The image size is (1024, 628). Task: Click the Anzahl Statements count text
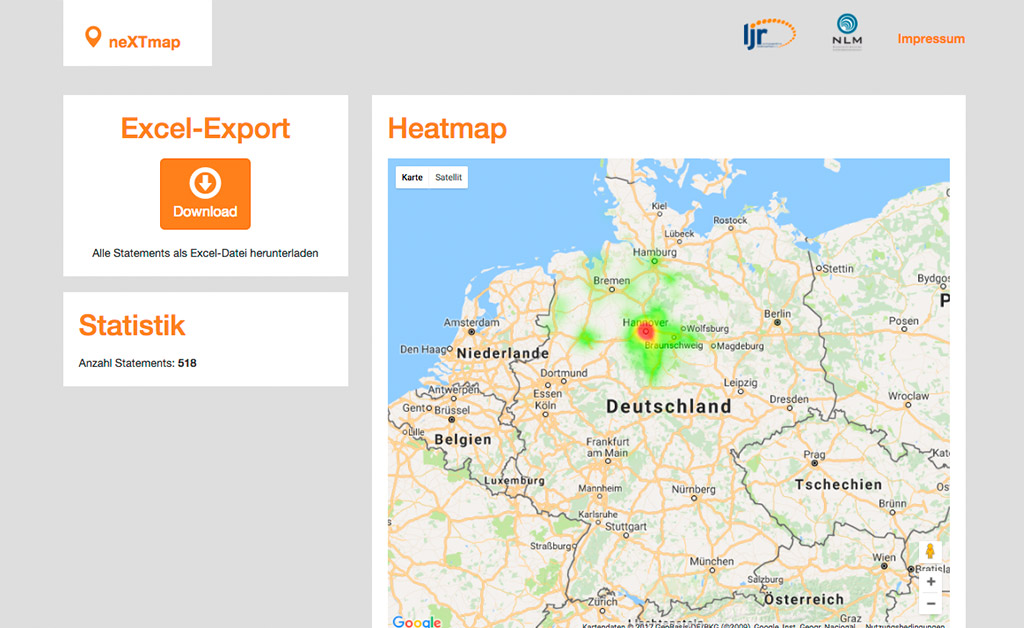(138, 363)
